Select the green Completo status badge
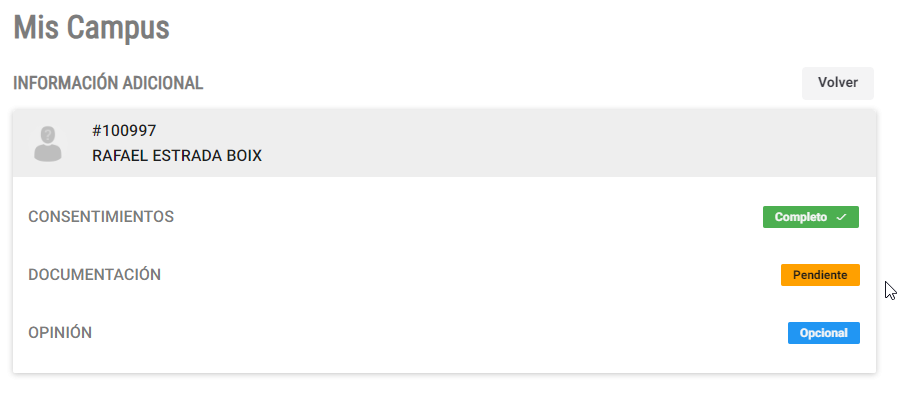901x393 pixels. point(811,217)
